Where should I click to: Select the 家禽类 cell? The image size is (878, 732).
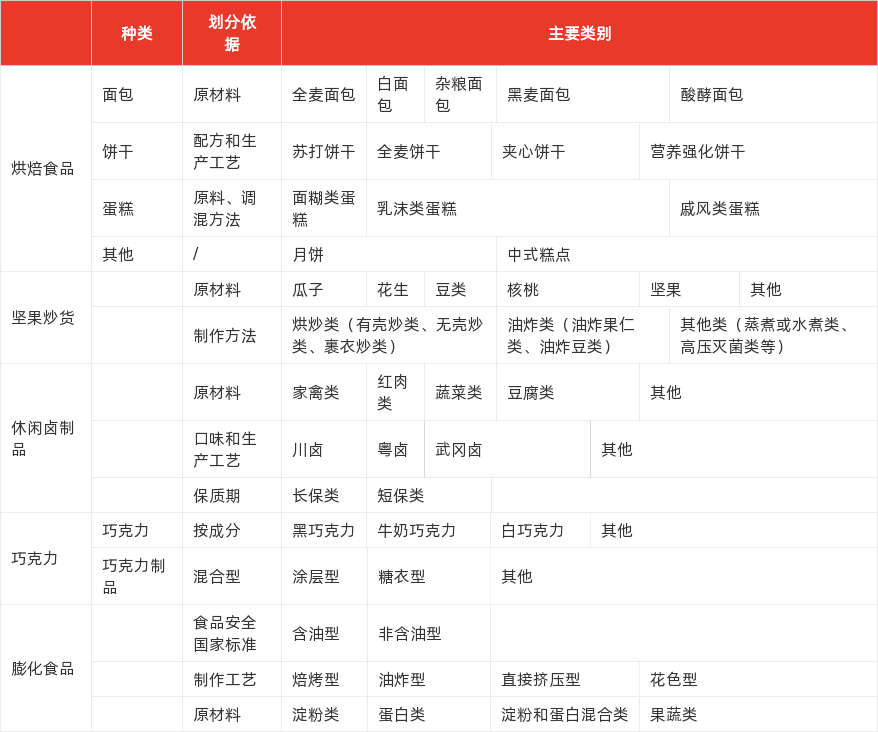(324, 392)
